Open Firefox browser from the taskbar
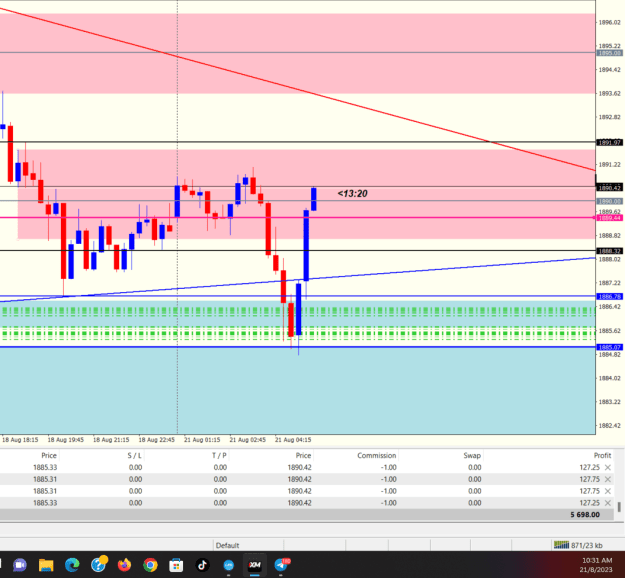625x578 pixels. coord(124,565)
